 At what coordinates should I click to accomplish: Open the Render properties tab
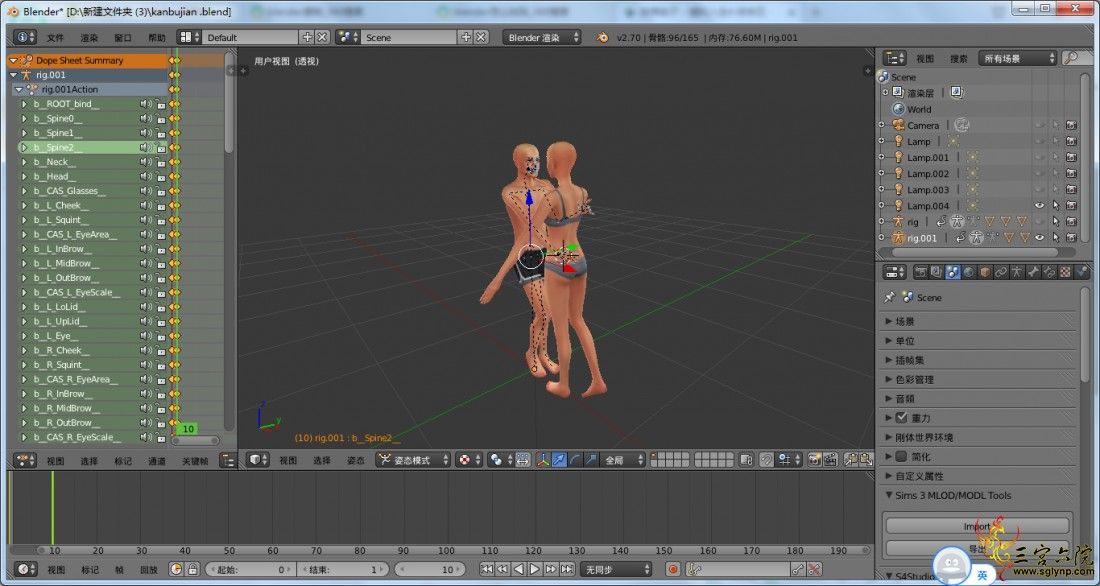point(921,272)
